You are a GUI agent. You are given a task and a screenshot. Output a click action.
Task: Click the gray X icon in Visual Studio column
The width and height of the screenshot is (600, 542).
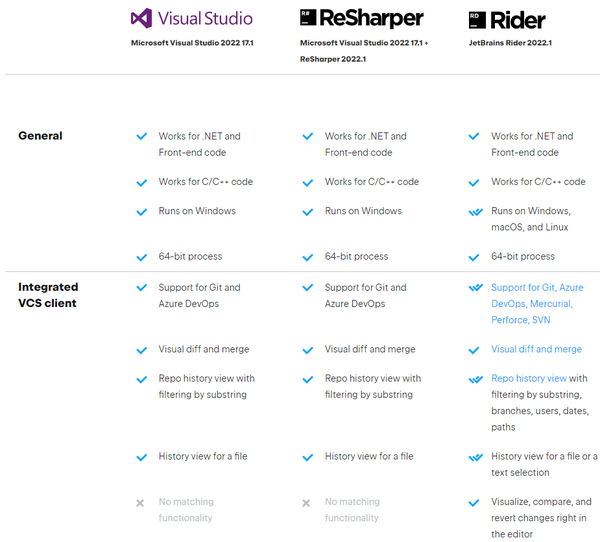pos(141,502)
